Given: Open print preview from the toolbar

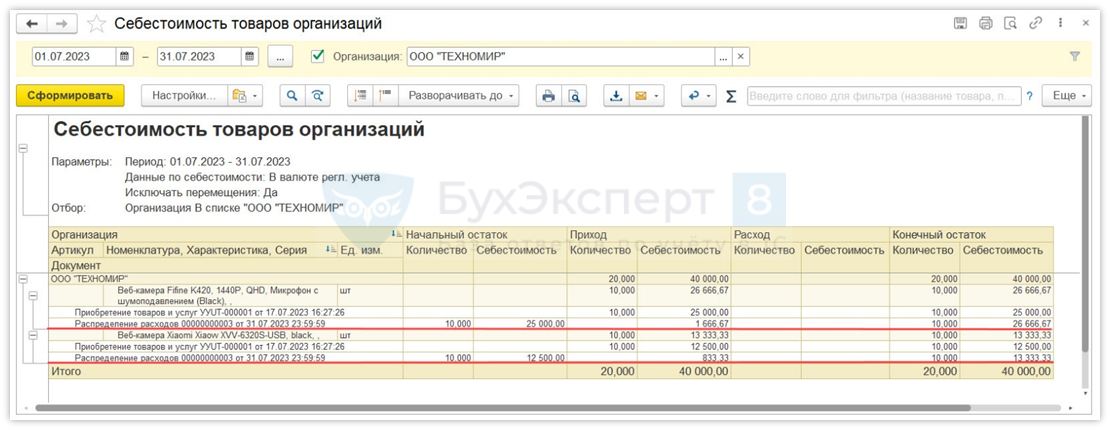Looking at the screenshot, I should [574, 96].
